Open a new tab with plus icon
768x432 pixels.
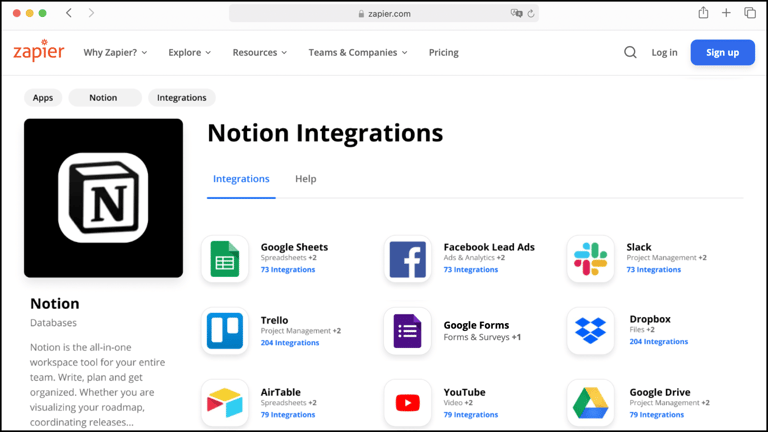(x=726, y=13)
